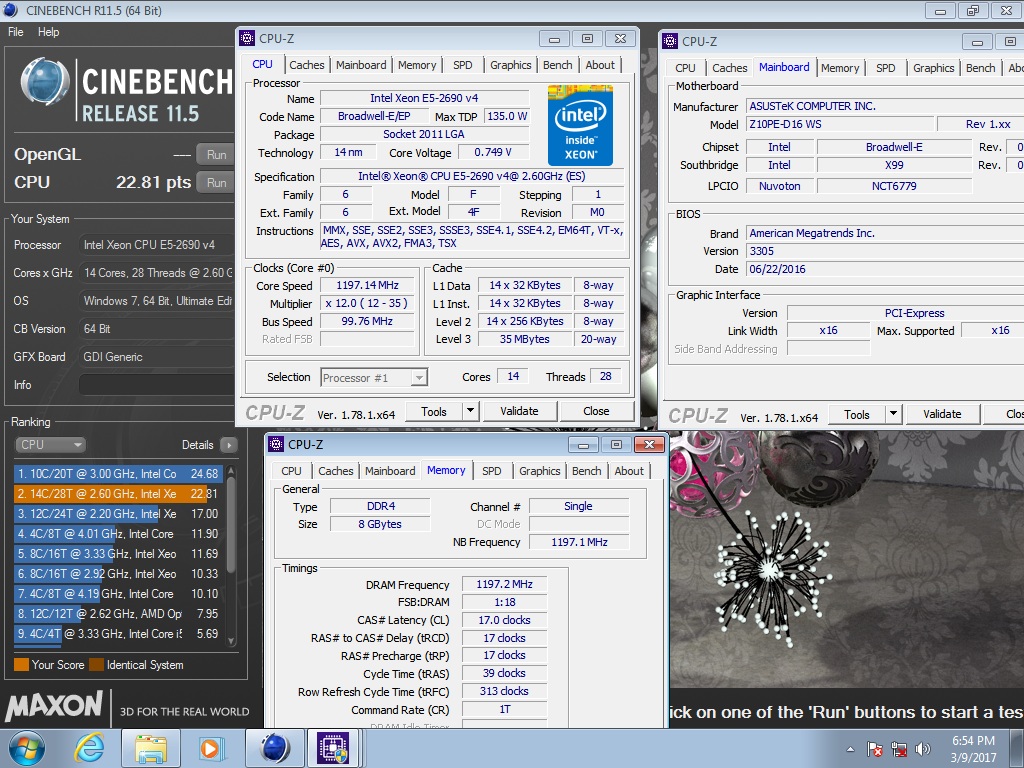The image size is (1024, 768).
Task: Select ranking row 10C/20T @ 3.00 GHz
Action: [x=118, y=473]
